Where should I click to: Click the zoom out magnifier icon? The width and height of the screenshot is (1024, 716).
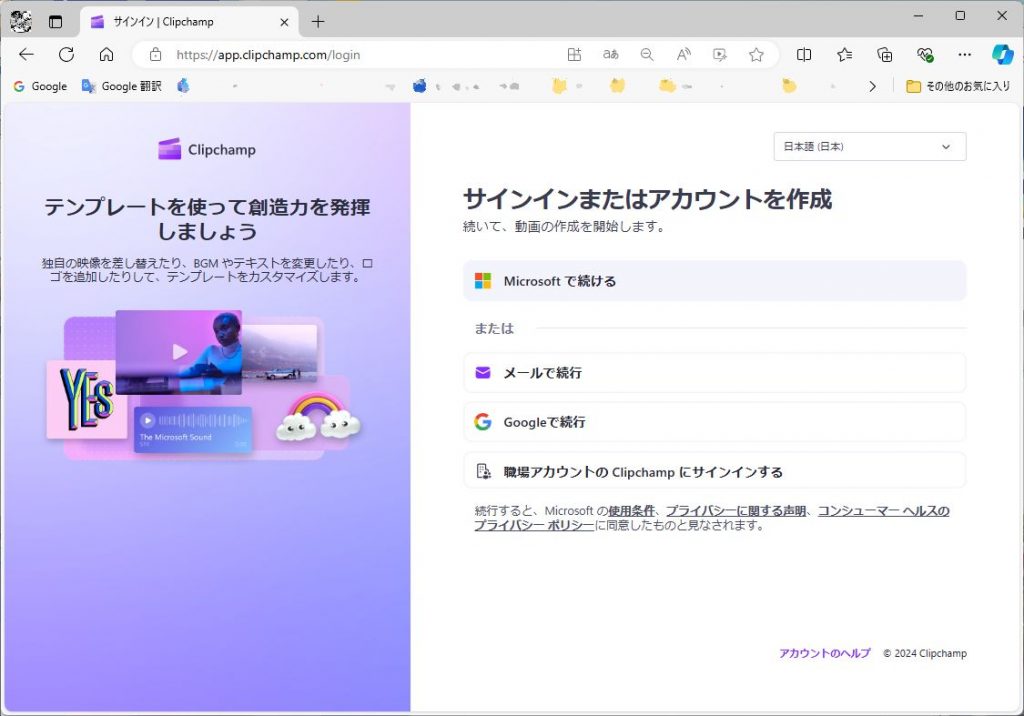[x=647, y=55]
